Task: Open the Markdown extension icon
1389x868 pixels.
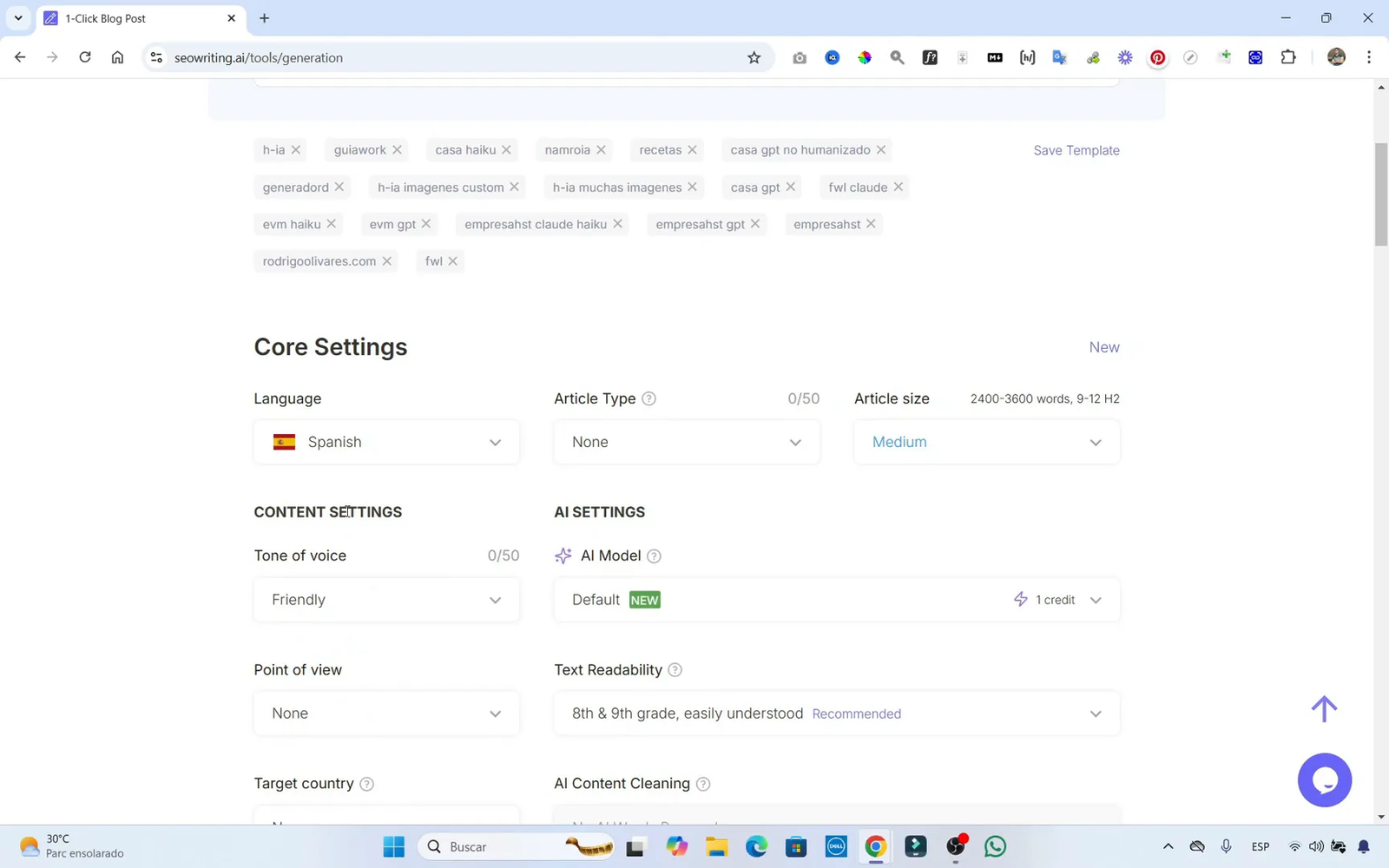Action: point(994,57)
